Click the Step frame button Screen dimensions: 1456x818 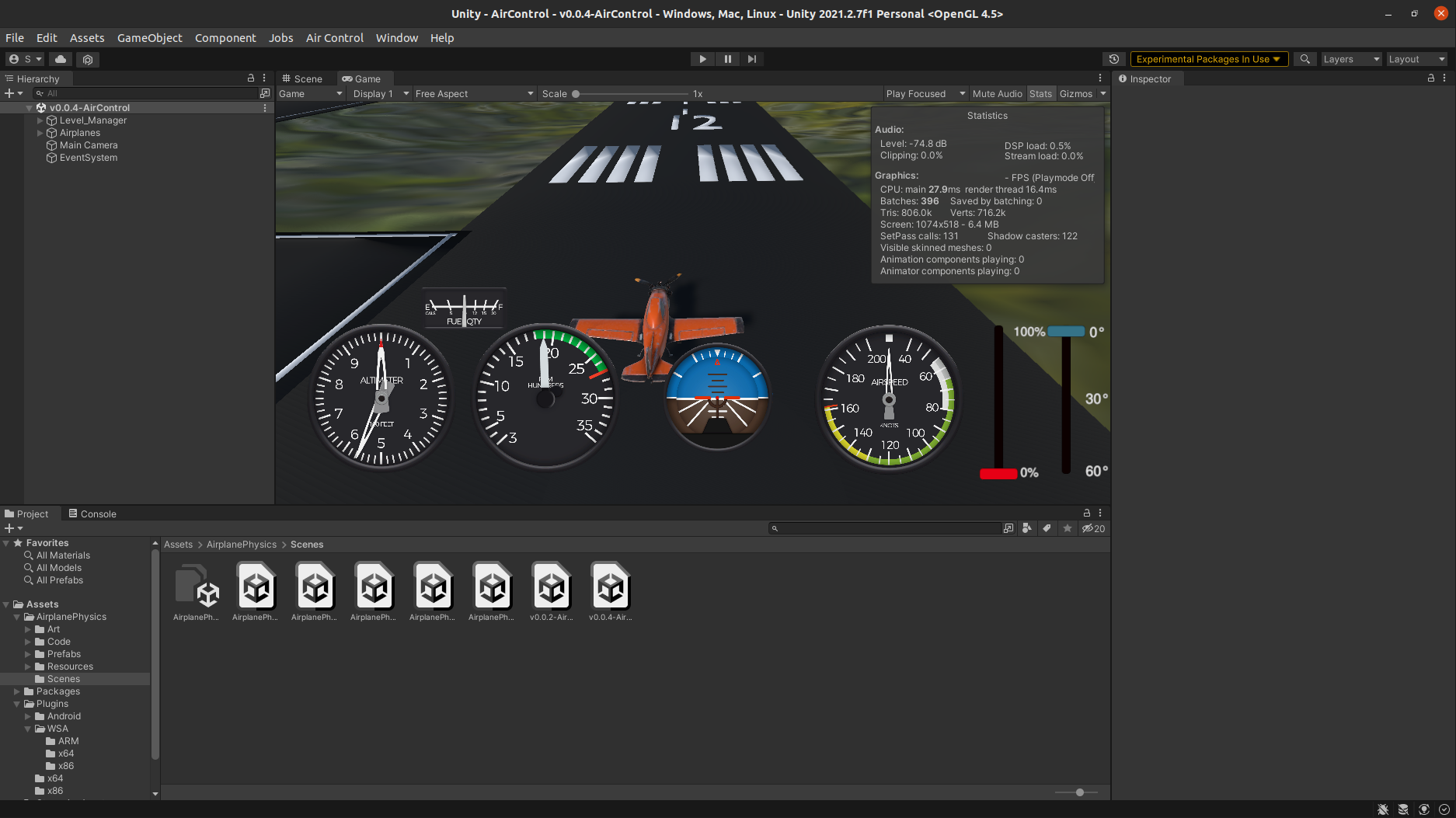751,59
